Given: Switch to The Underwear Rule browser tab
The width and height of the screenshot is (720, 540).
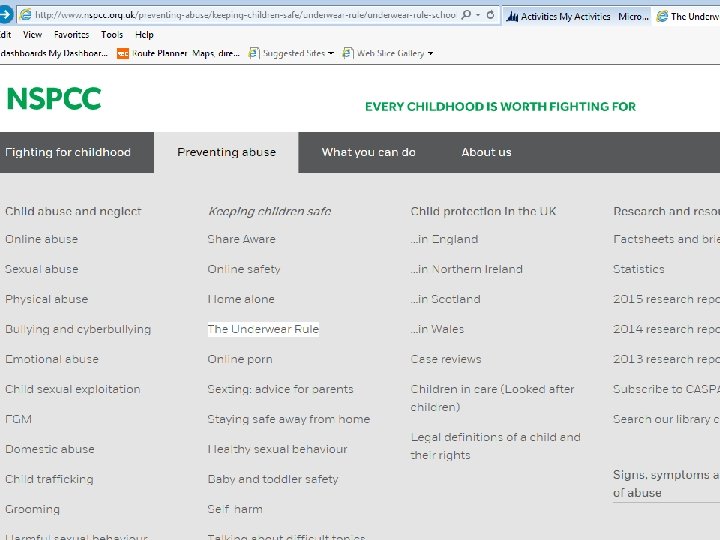Looking at the screenshot, I should coord(687,17).
